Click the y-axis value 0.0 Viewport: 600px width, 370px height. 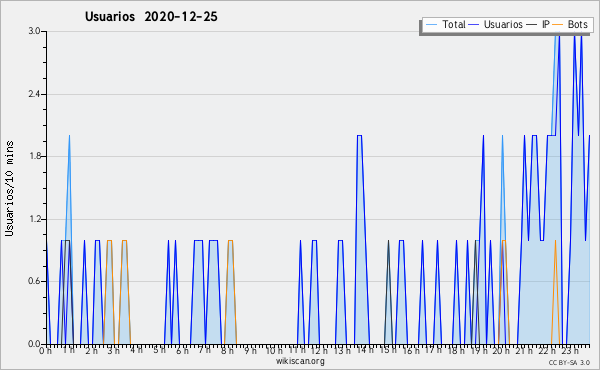tap(34, 344)
